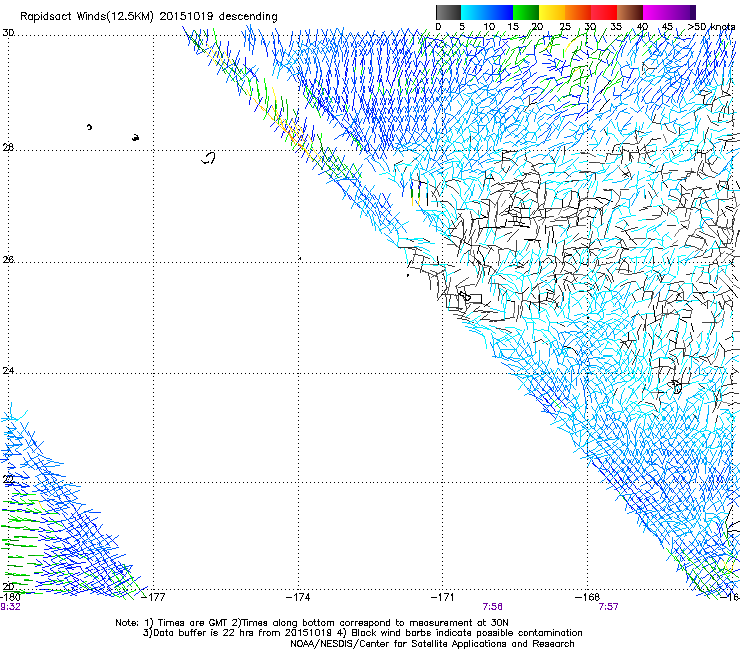
Task: Click the cyan 5-10 knots legend segment
Action: click(474, 12)
